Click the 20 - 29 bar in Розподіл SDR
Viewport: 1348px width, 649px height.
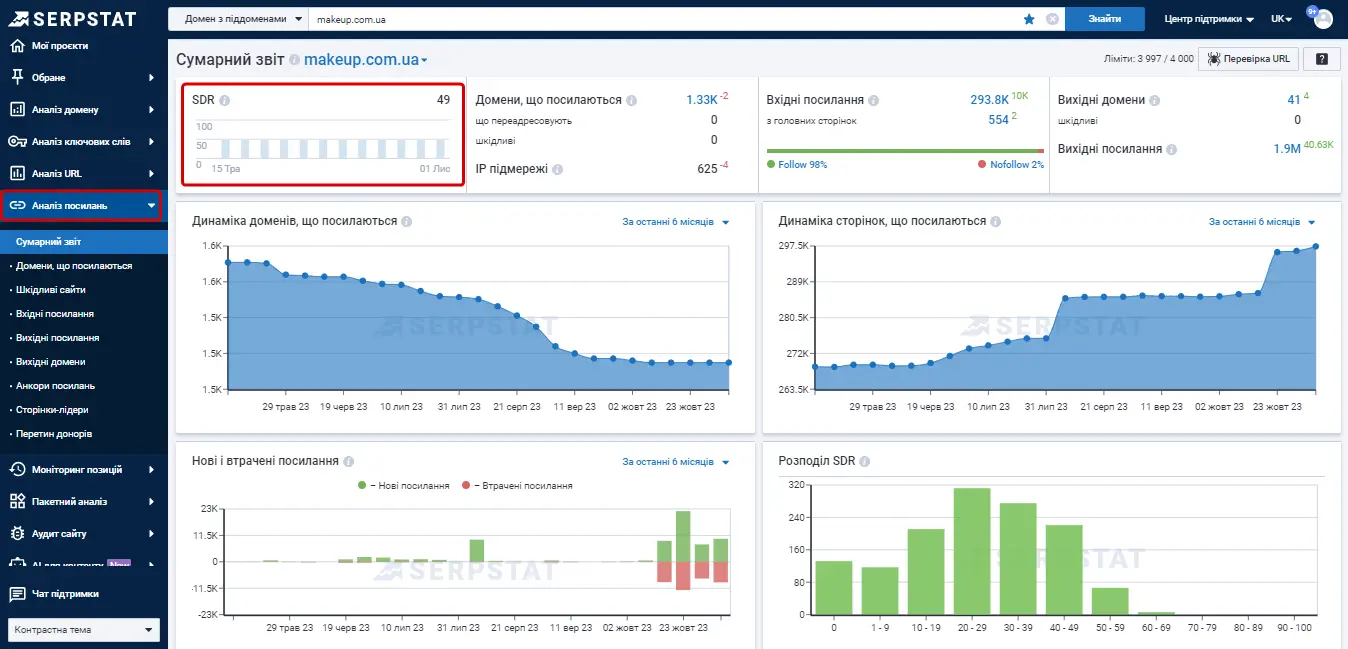click(972, 551)
